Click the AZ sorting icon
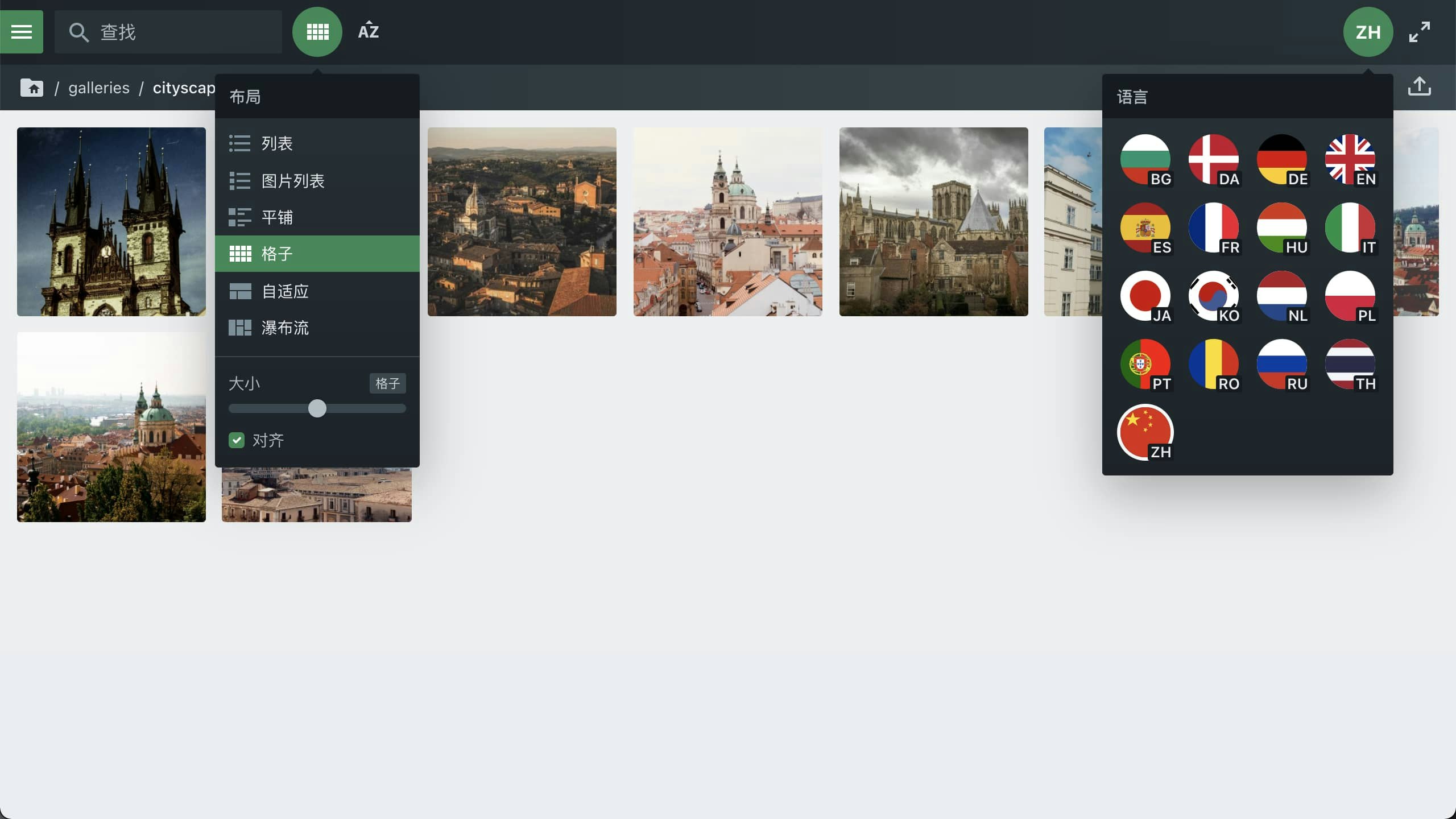The width and height of the screenshot is (1456, 819). pyautogui.click(x=367, y=31)
